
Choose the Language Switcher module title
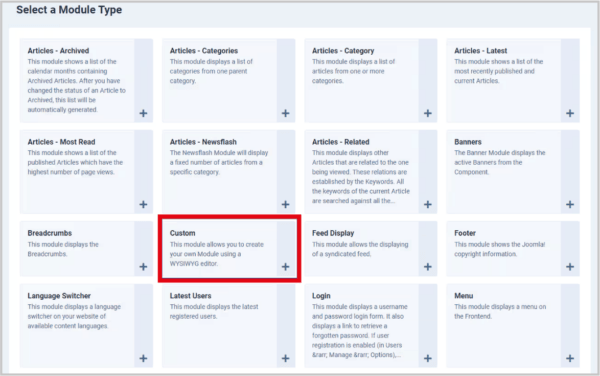[x=59, y=296]
